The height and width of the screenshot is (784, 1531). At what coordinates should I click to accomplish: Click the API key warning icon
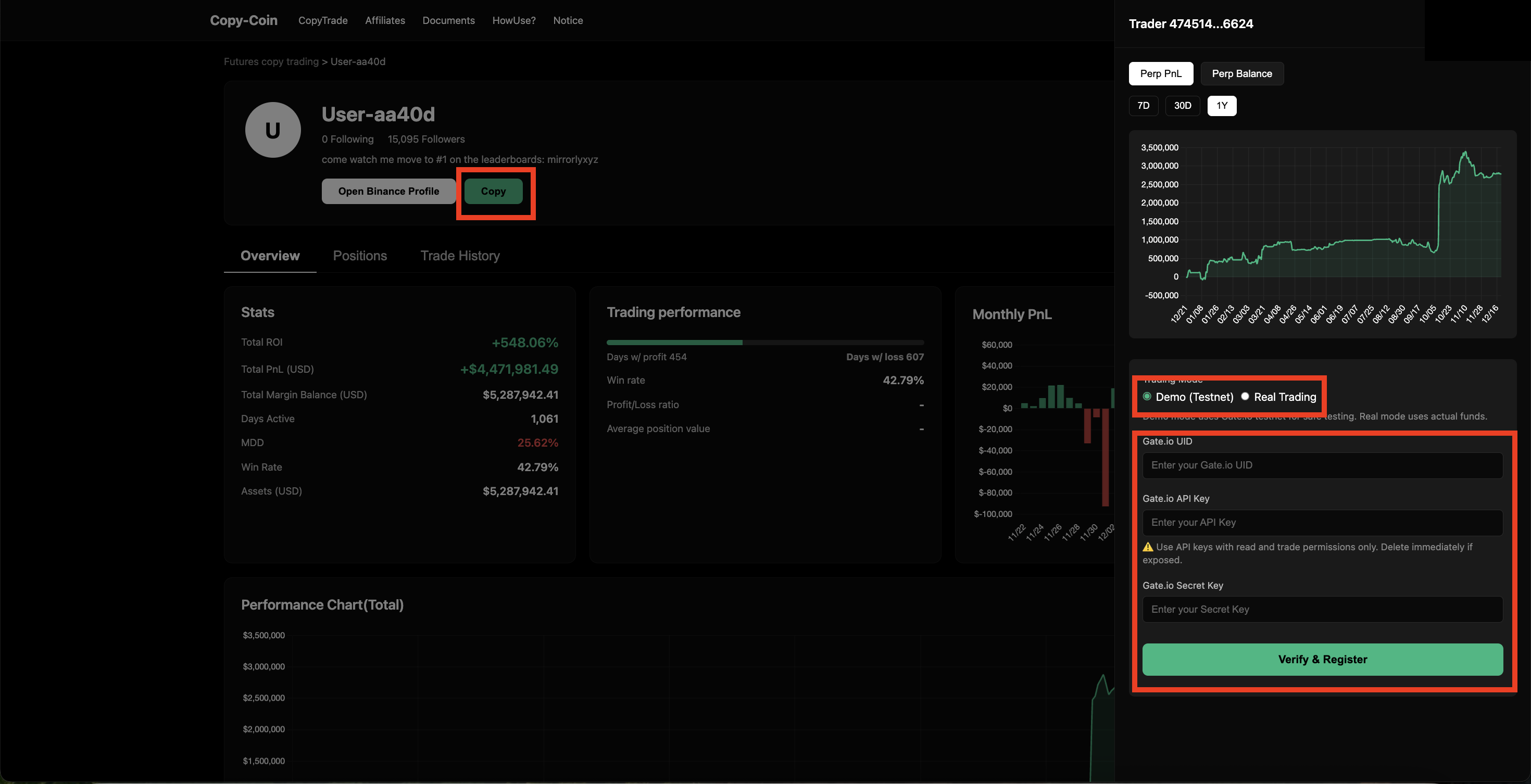tap(1148, 547)
